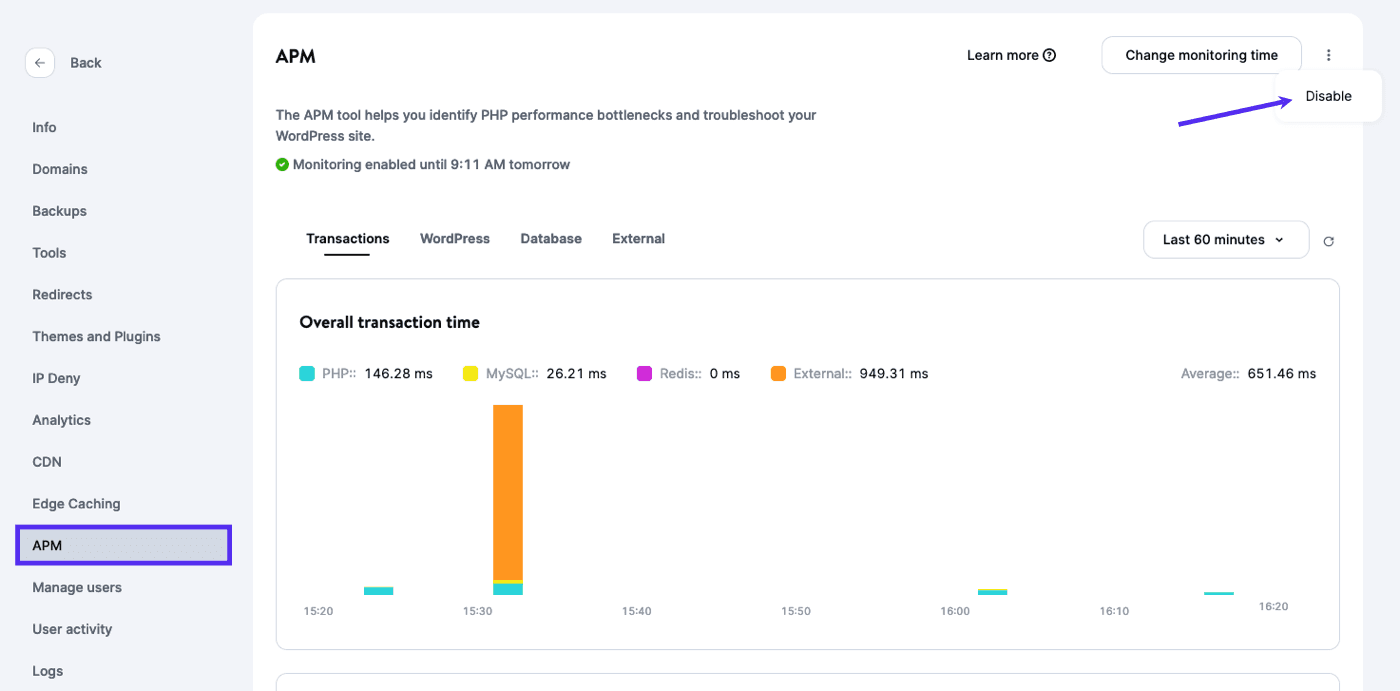This screenshot has width=1400, height=691.
Task: Open the Learn more question mark icon
Action: (x=1049, y=55)
